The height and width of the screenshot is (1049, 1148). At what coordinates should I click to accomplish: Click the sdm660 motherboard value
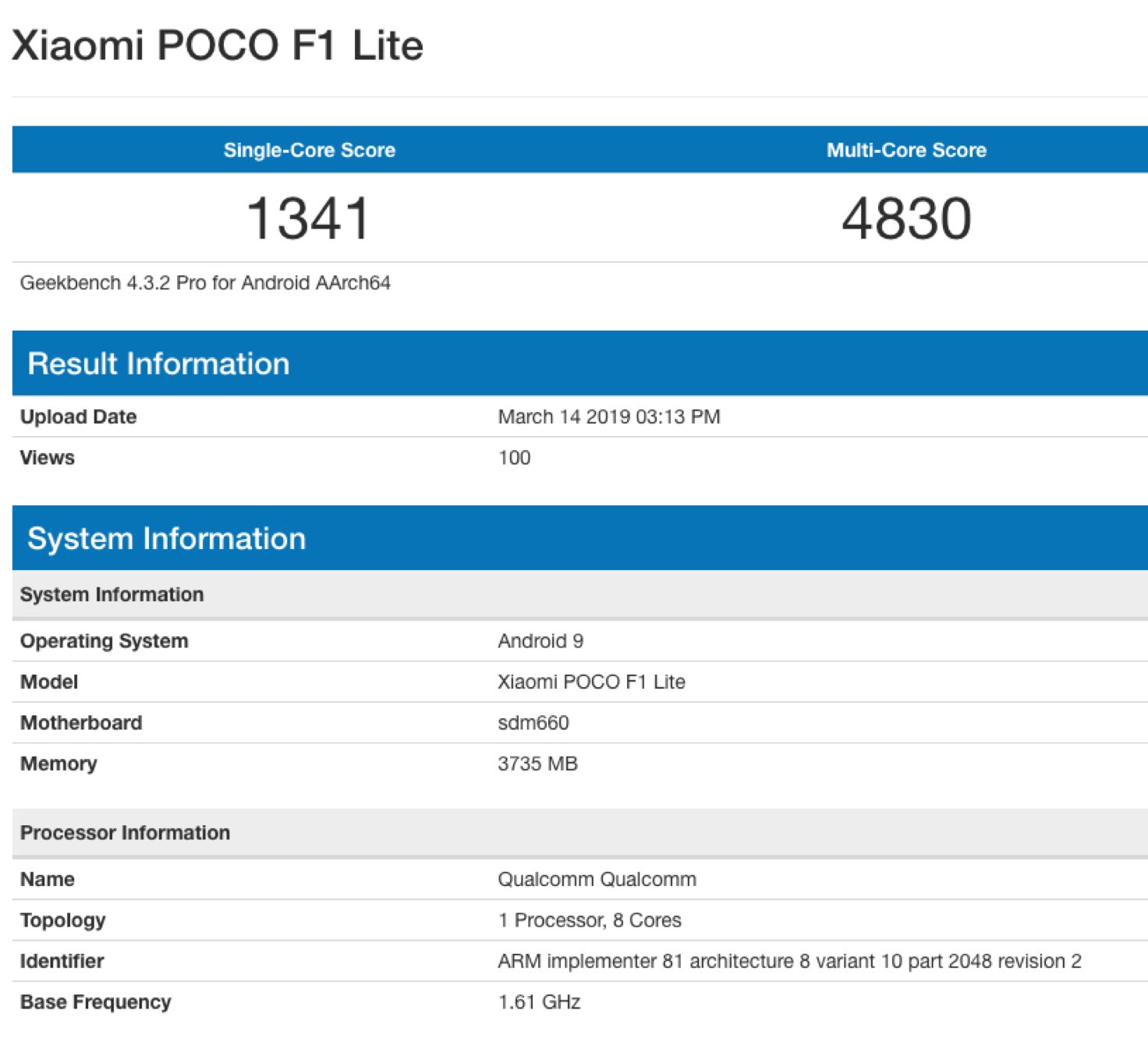tap(533, 723)
